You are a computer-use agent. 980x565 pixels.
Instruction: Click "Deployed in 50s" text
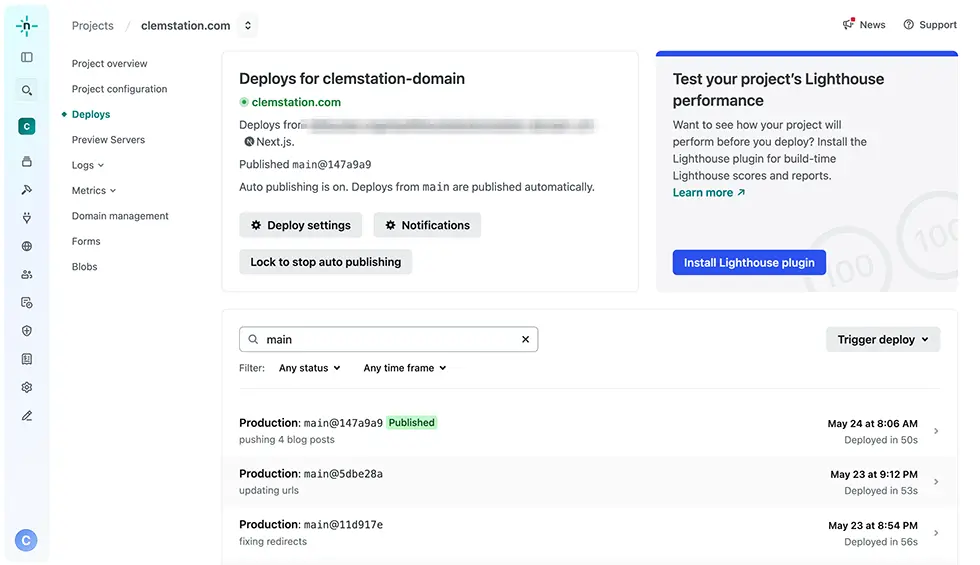coord(881,440)
